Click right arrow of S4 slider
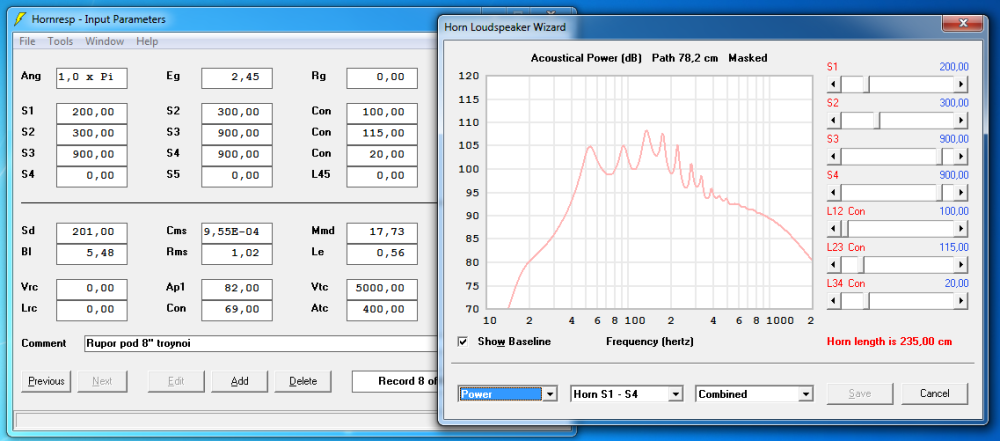Screen dimensions: 1000x441 (x=962, y=192)
